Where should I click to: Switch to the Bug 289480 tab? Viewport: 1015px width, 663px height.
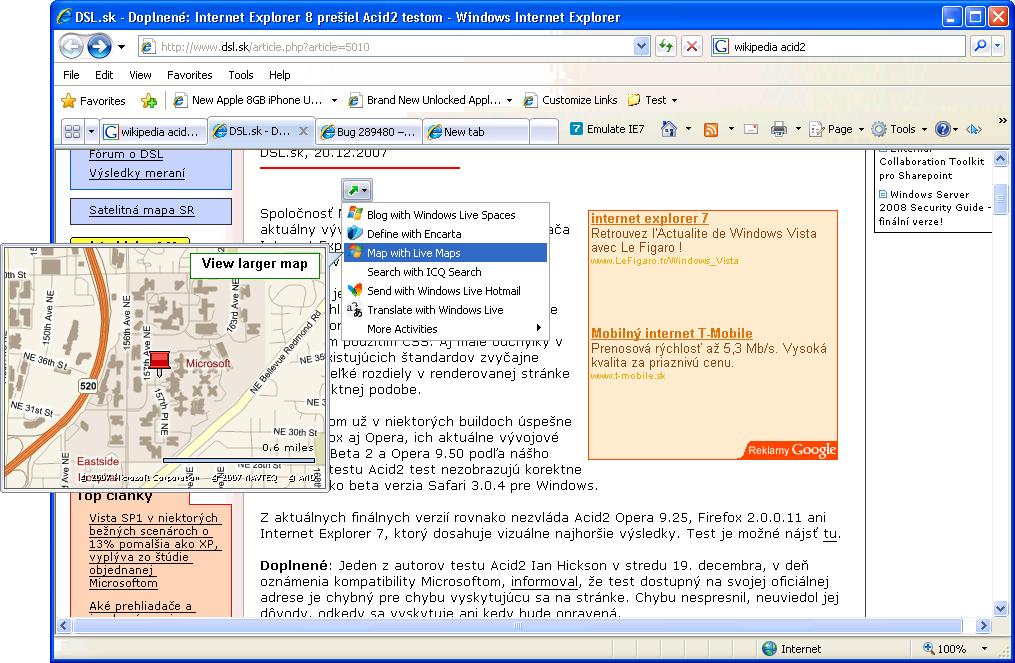(369, 132)
